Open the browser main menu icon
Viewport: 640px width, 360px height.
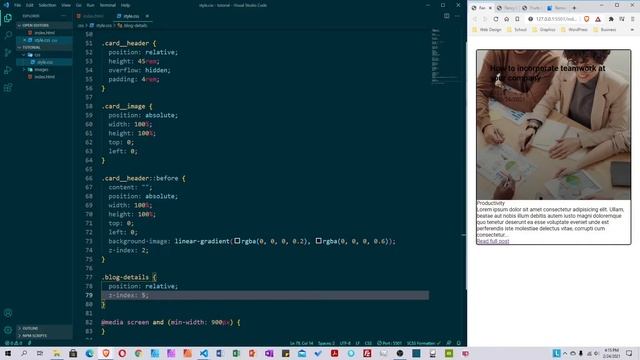pos(633,19)
